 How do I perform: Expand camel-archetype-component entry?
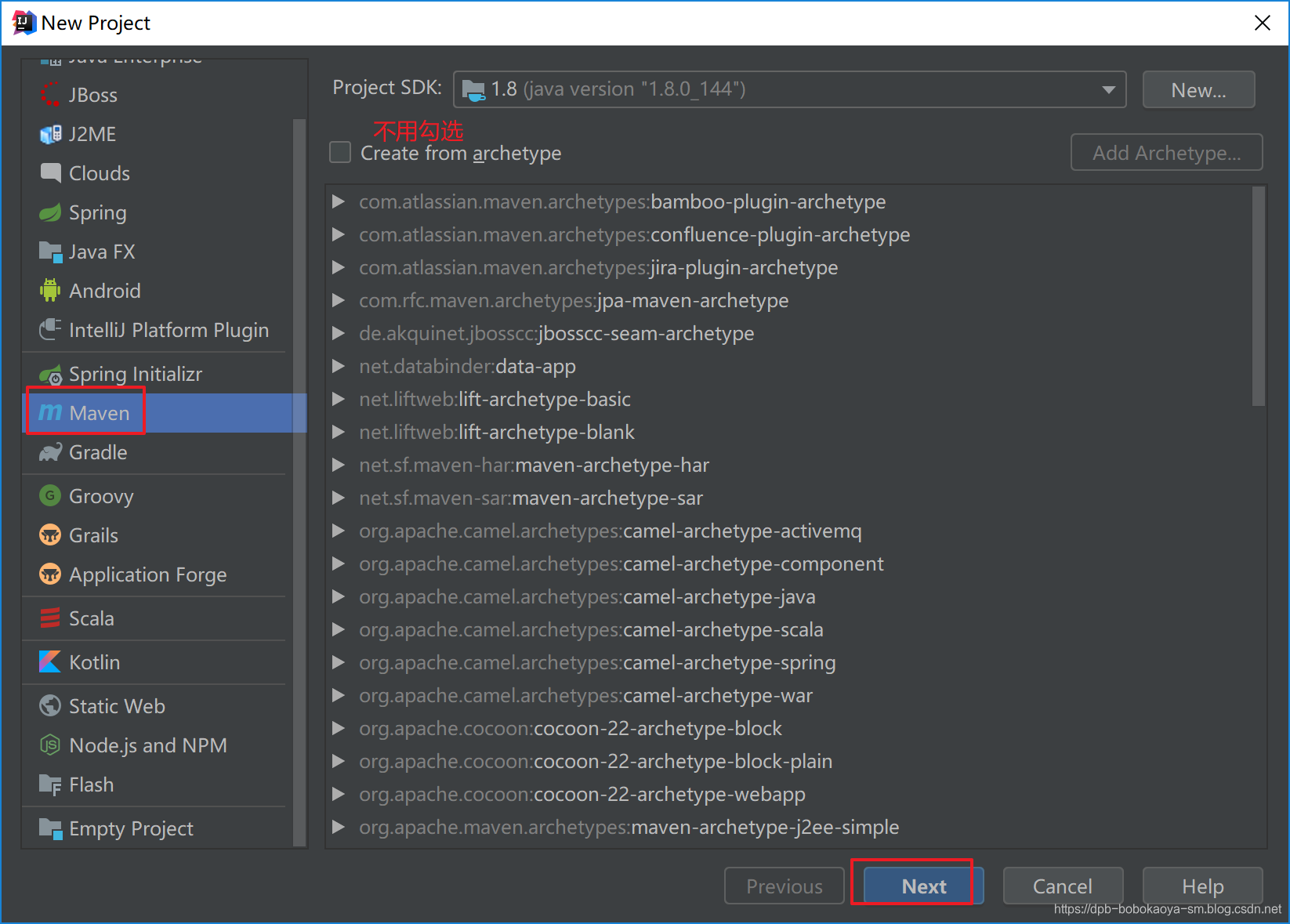pyautogui.click(x=339, y=563)
